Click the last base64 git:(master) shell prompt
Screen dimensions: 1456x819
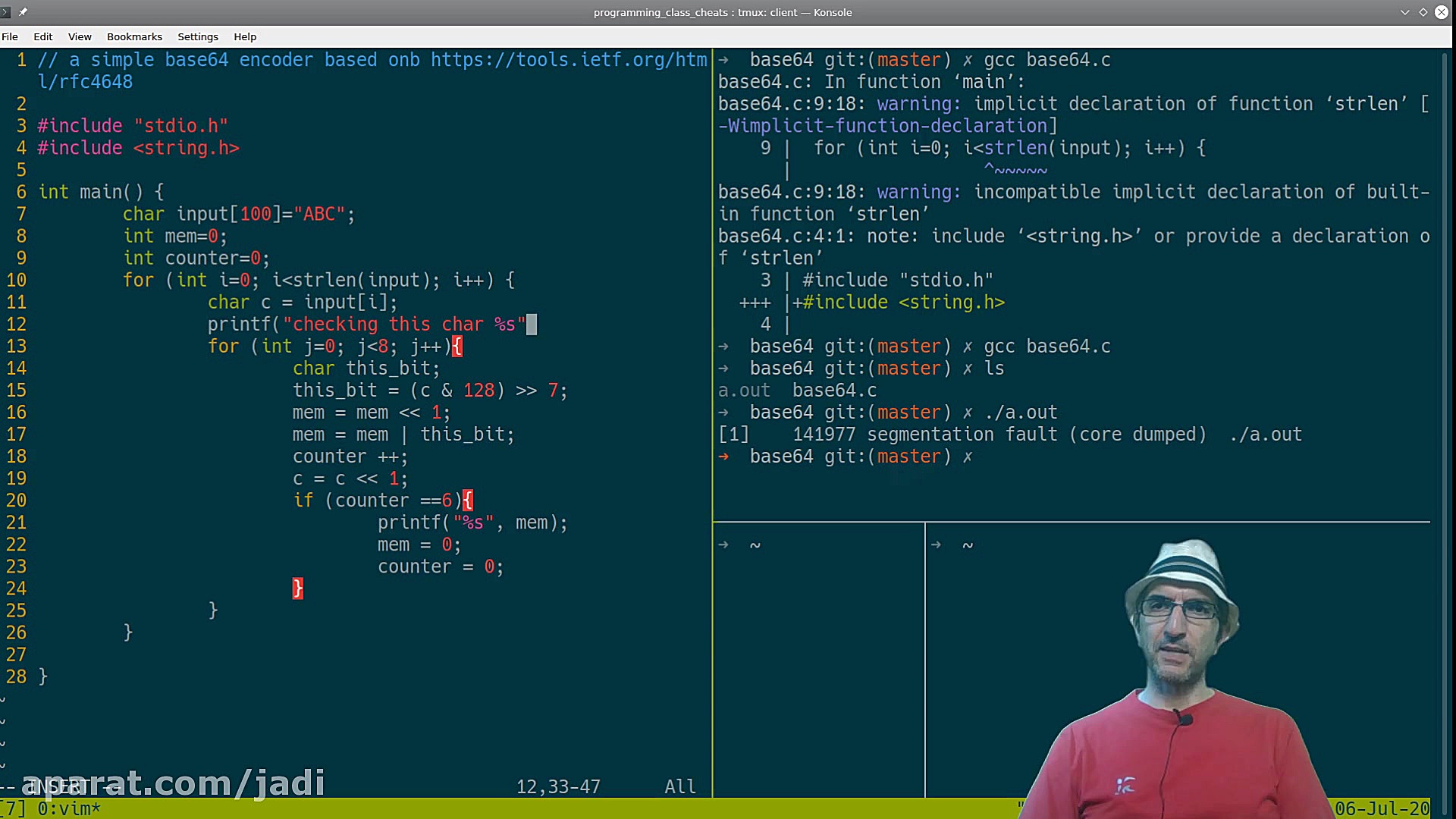click(849, 457)
